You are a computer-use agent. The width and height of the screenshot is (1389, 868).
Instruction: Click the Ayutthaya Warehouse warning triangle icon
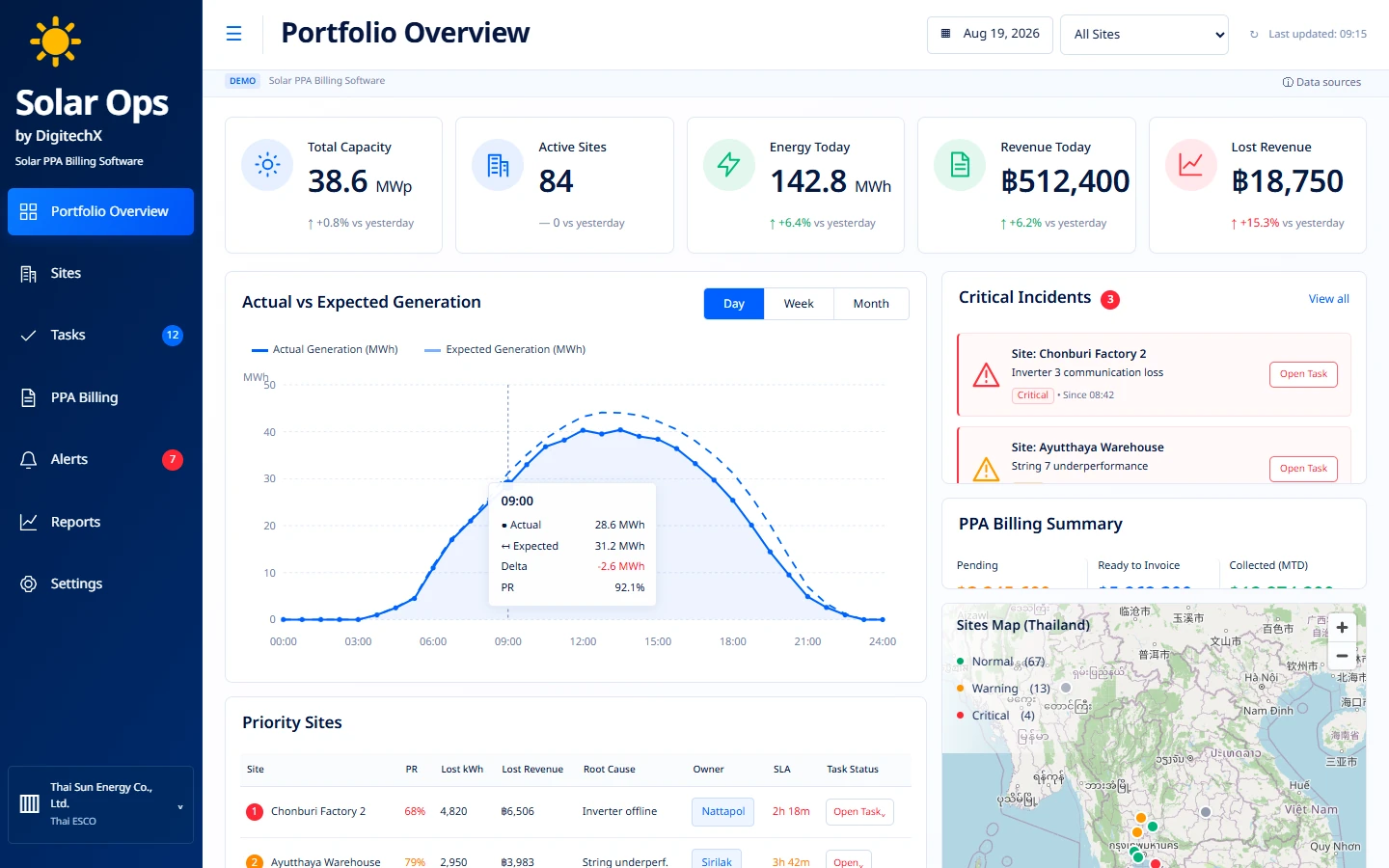click(x=986, y=469)
